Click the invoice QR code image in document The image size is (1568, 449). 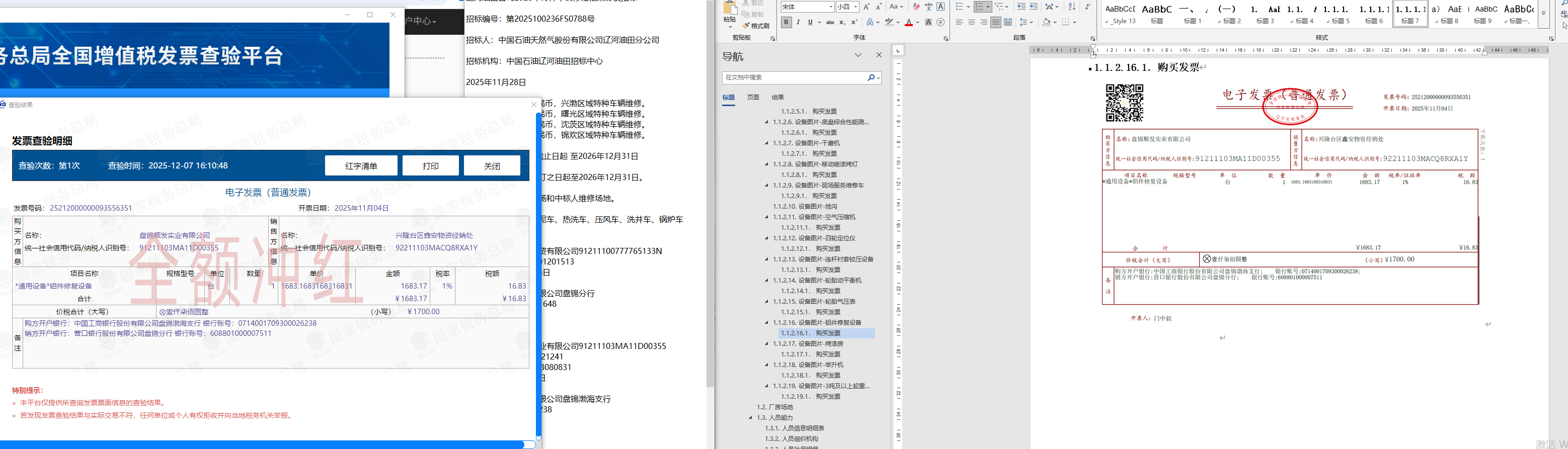pos(1124,103)
